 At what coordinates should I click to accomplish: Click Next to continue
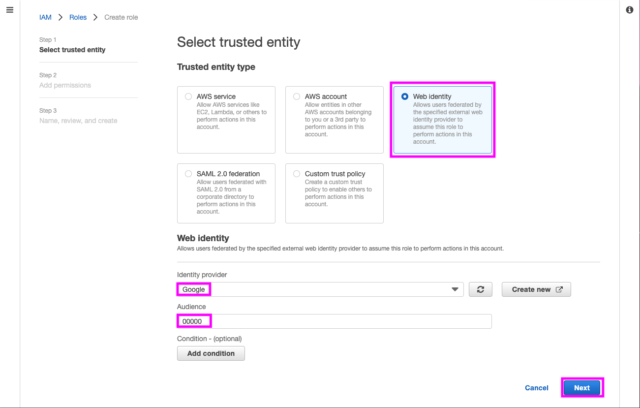point(582,388)
